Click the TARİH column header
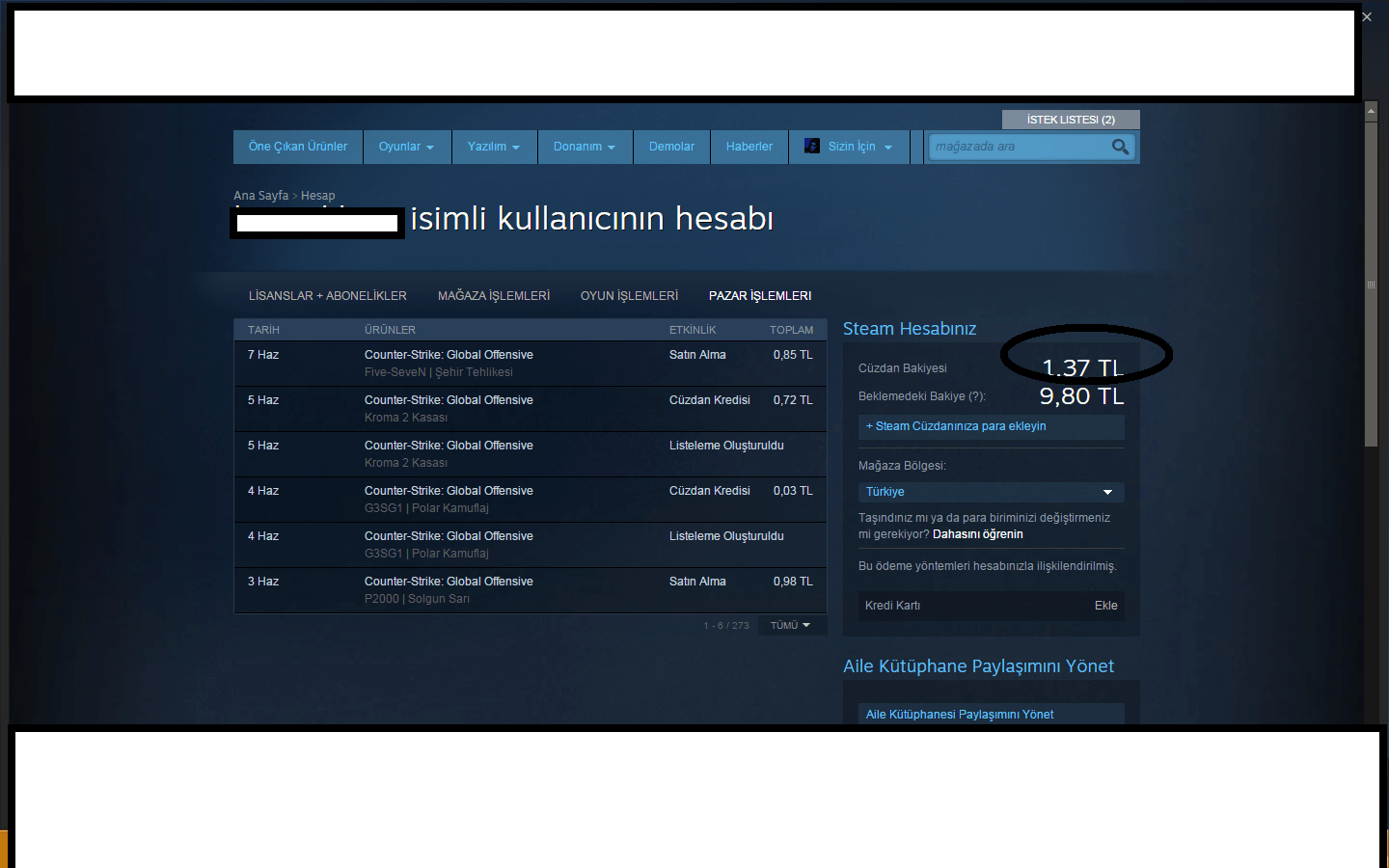 pos(263,330)
